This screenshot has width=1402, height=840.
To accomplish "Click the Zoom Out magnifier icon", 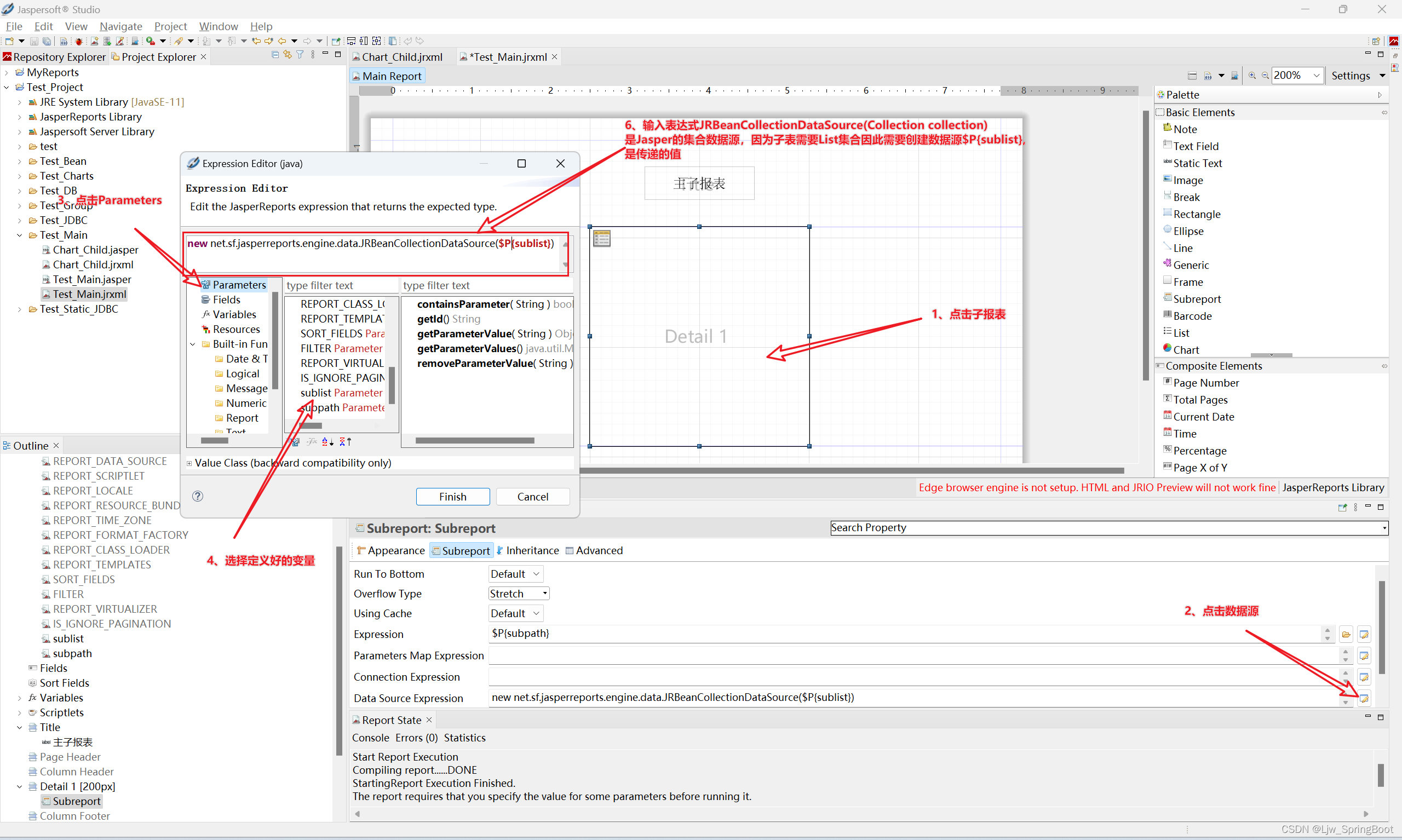I will (1265, 75).
